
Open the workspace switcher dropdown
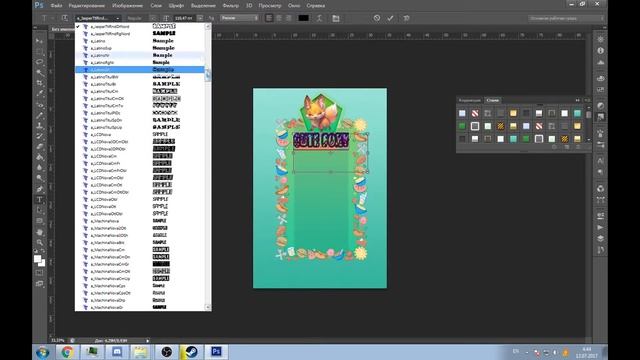pos(566,18)
